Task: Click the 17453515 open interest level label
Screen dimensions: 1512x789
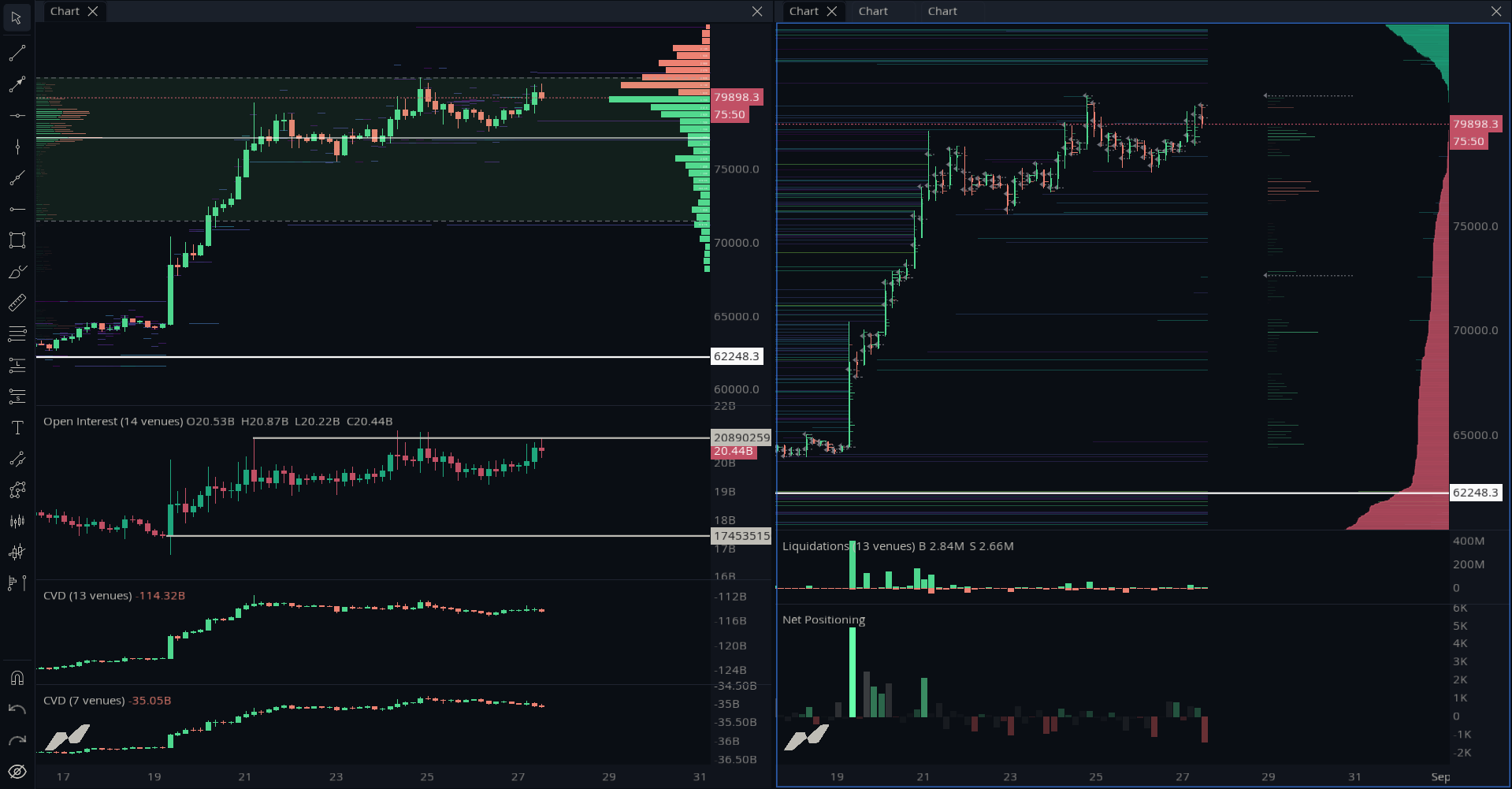Action: tap(741, 536)
